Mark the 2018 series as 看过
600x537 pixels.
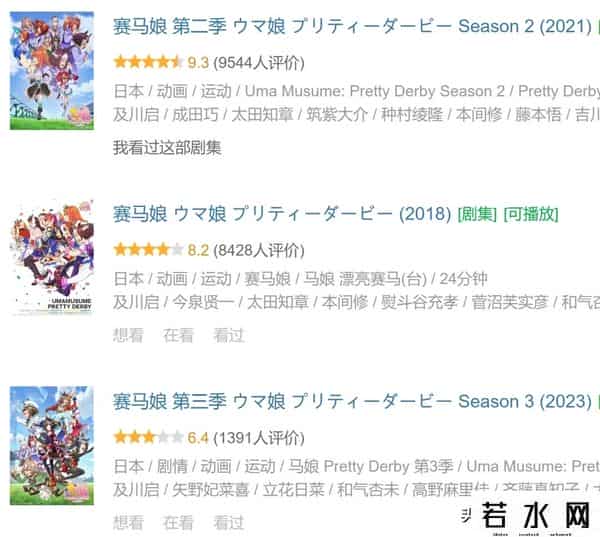point(228,335)
